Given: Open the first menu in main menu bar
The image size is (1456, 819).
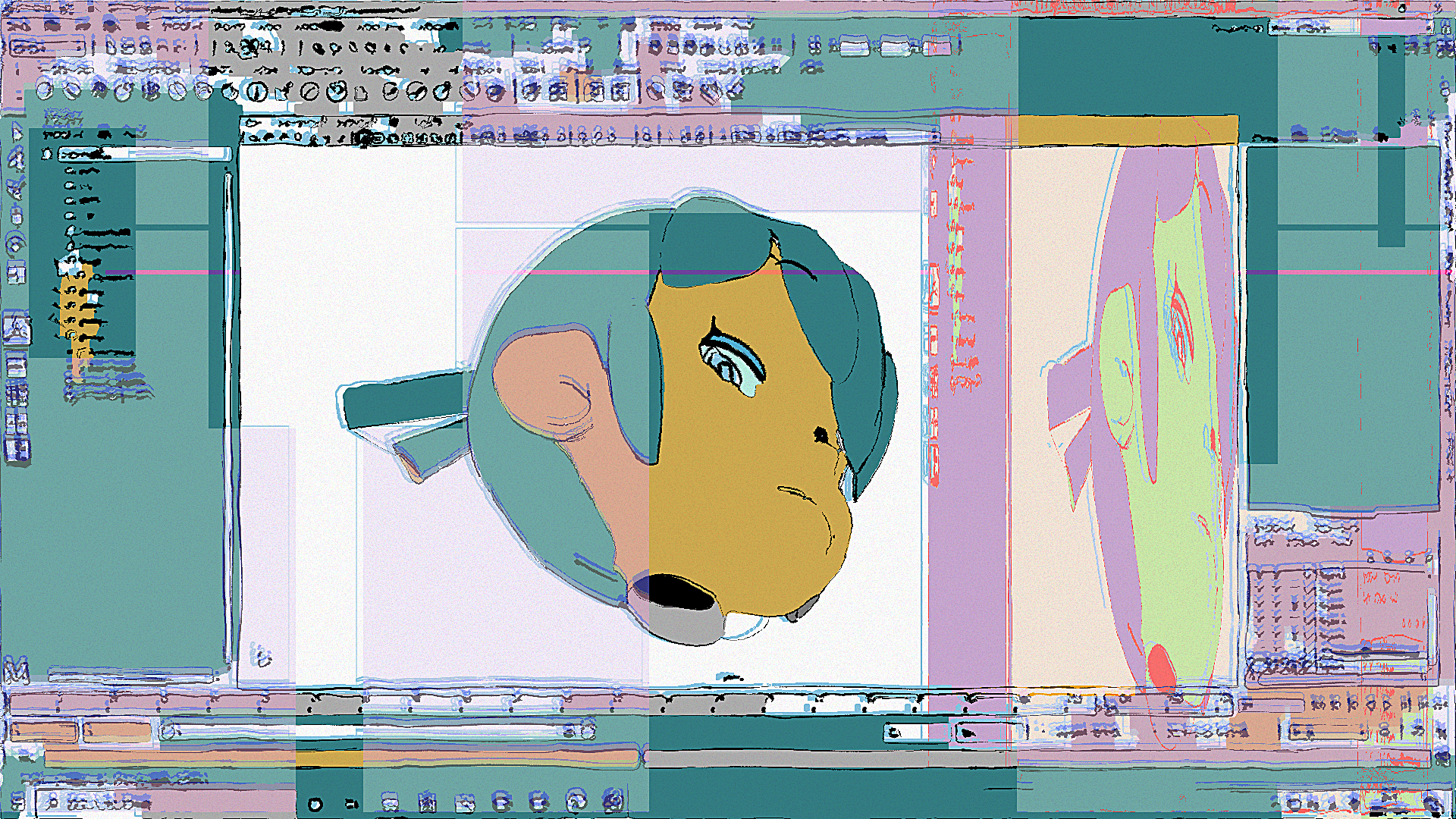Looking at the screenshot, I should tap(19, 26).
